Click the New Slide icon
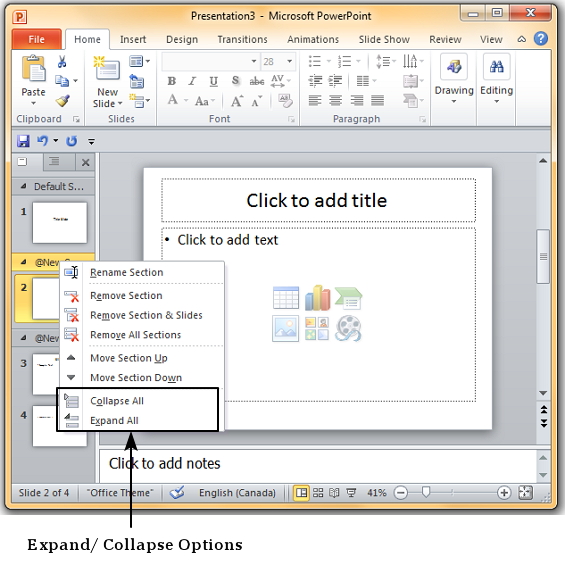565x565 pixels. point(107,68)
